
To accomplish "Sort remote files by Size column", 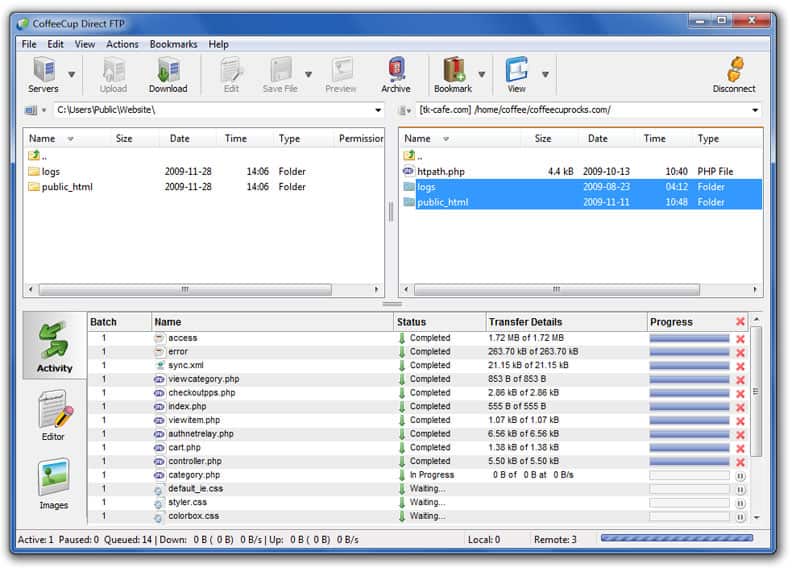I will pos(543,139).
